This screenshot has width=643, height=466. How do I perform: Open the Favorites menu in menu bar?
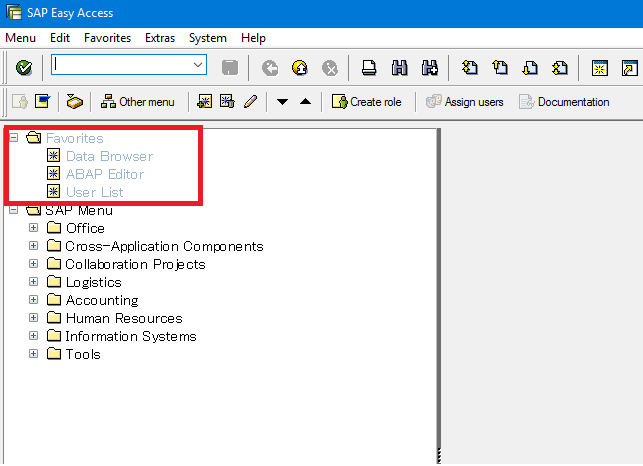[107, 38]
